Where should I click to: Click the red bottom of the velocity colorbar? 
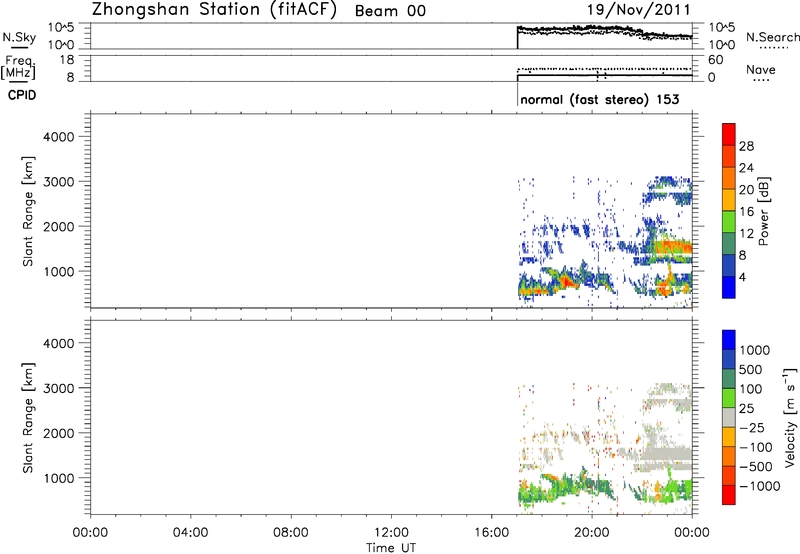[729, 495]
